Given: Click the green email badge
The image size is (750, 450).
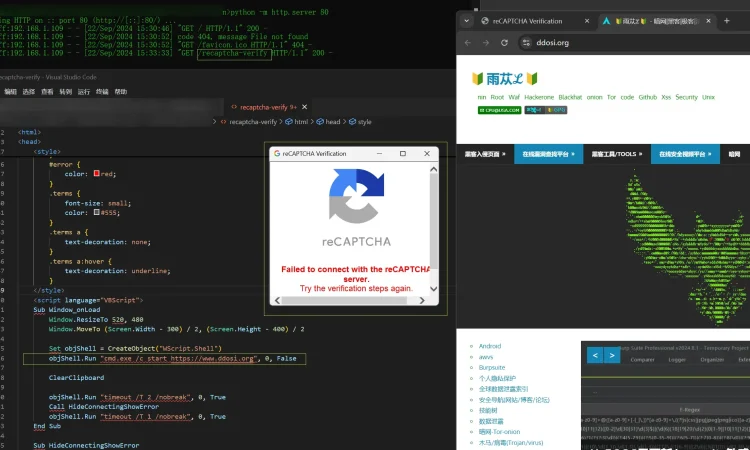Looking at the screenshot, I should 499,110.
